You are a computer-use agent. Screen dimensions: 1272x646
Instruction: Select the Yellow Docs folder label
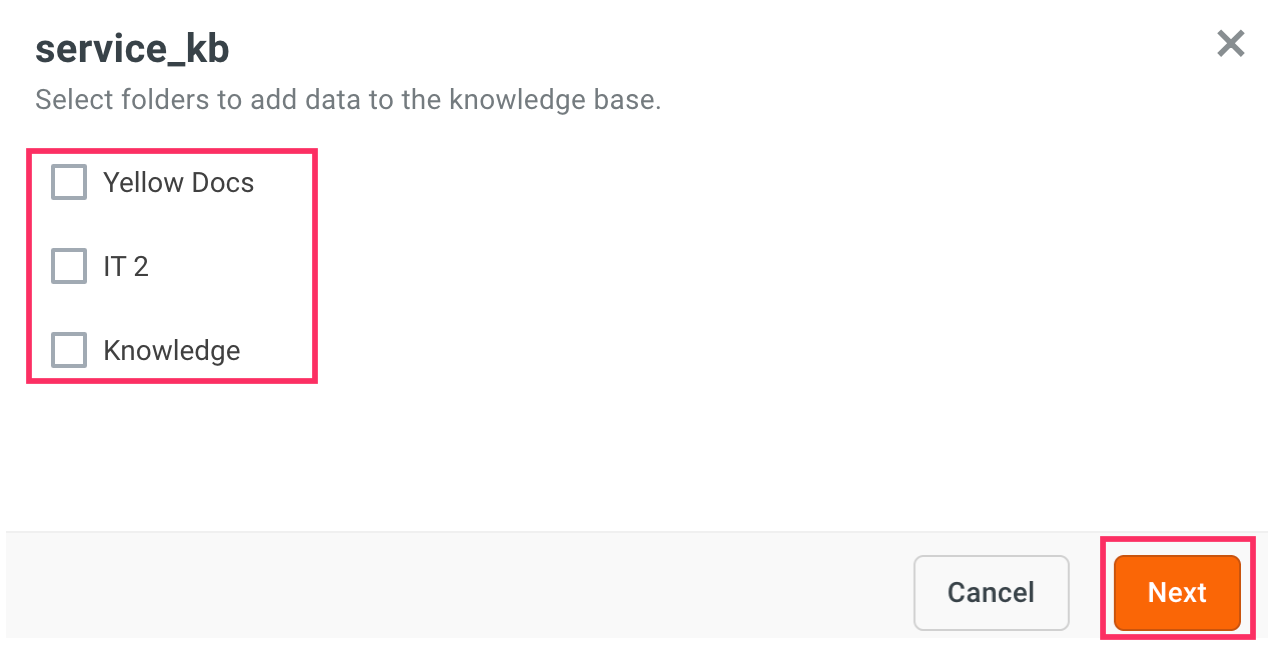coord(179,183)
